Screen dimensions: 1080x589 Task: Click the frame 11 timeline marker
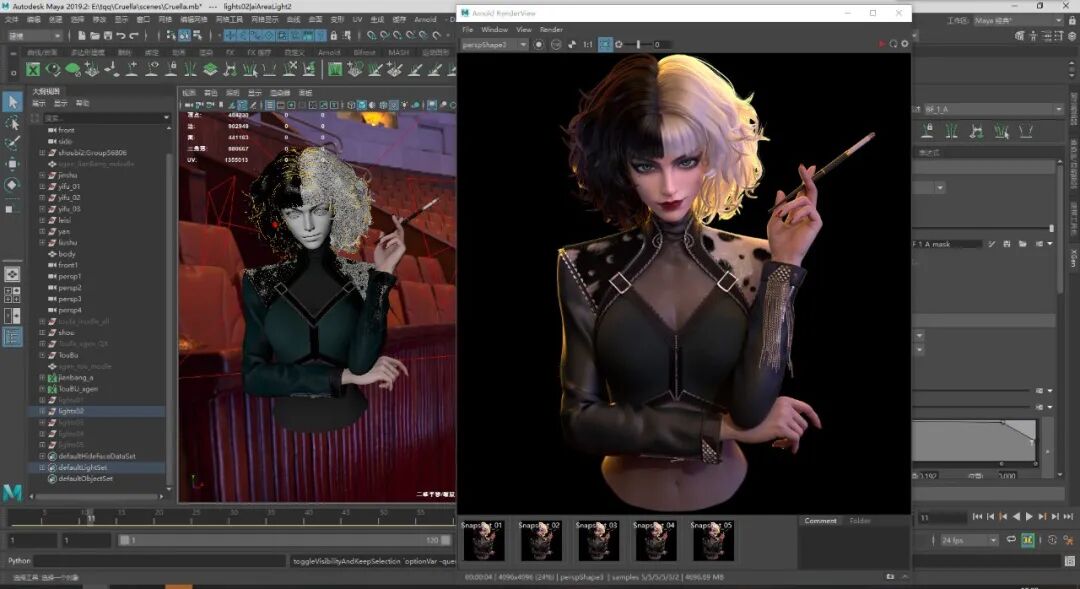[x=90, y=518]
